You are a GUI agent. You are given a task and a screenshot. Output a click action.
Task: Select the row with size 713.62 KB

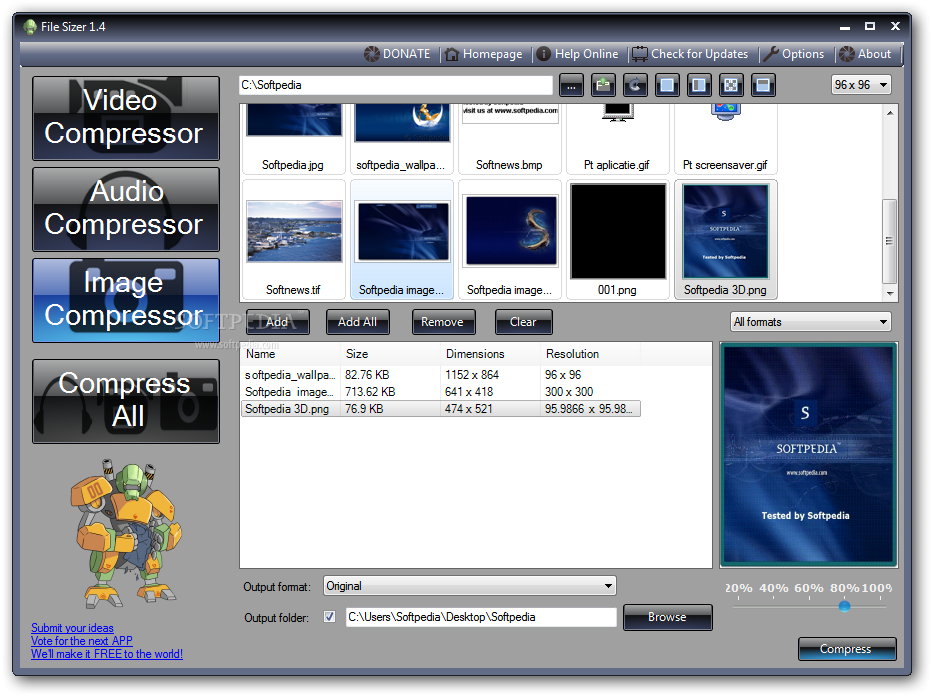click(441, 392)
